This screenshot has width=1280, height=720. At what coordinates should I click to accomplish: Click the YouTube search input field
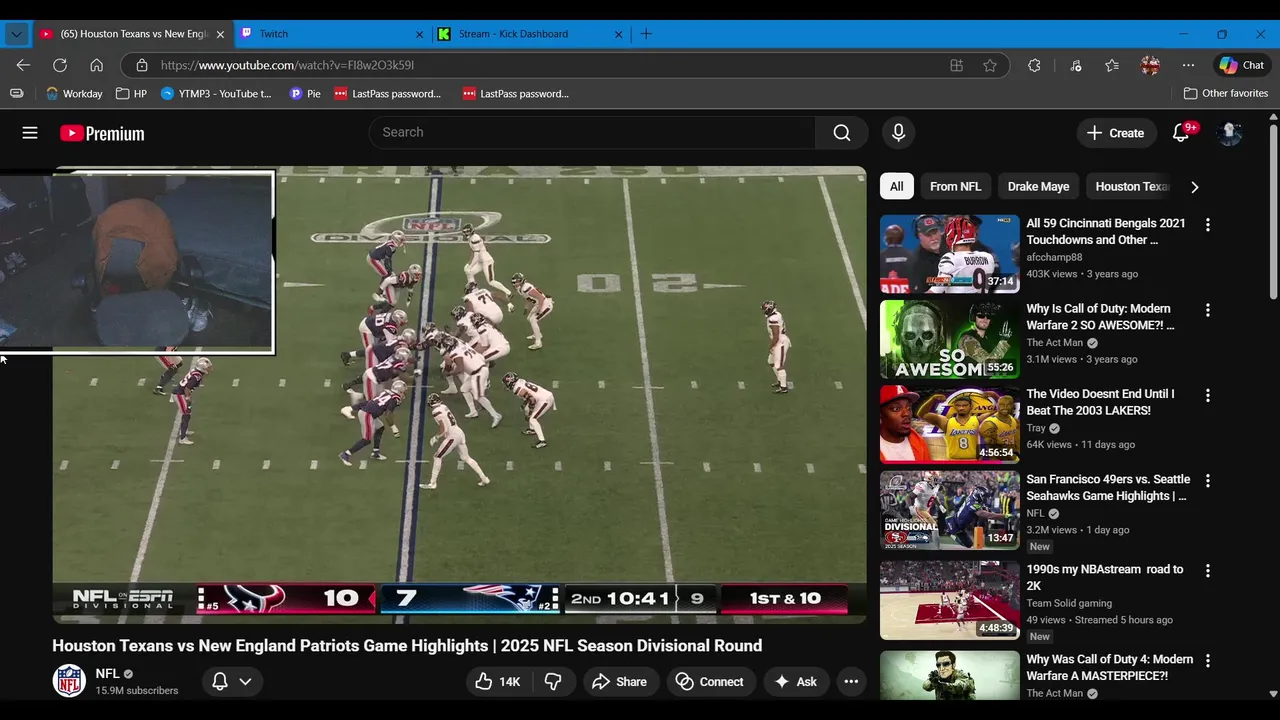(x=592, y=133)
